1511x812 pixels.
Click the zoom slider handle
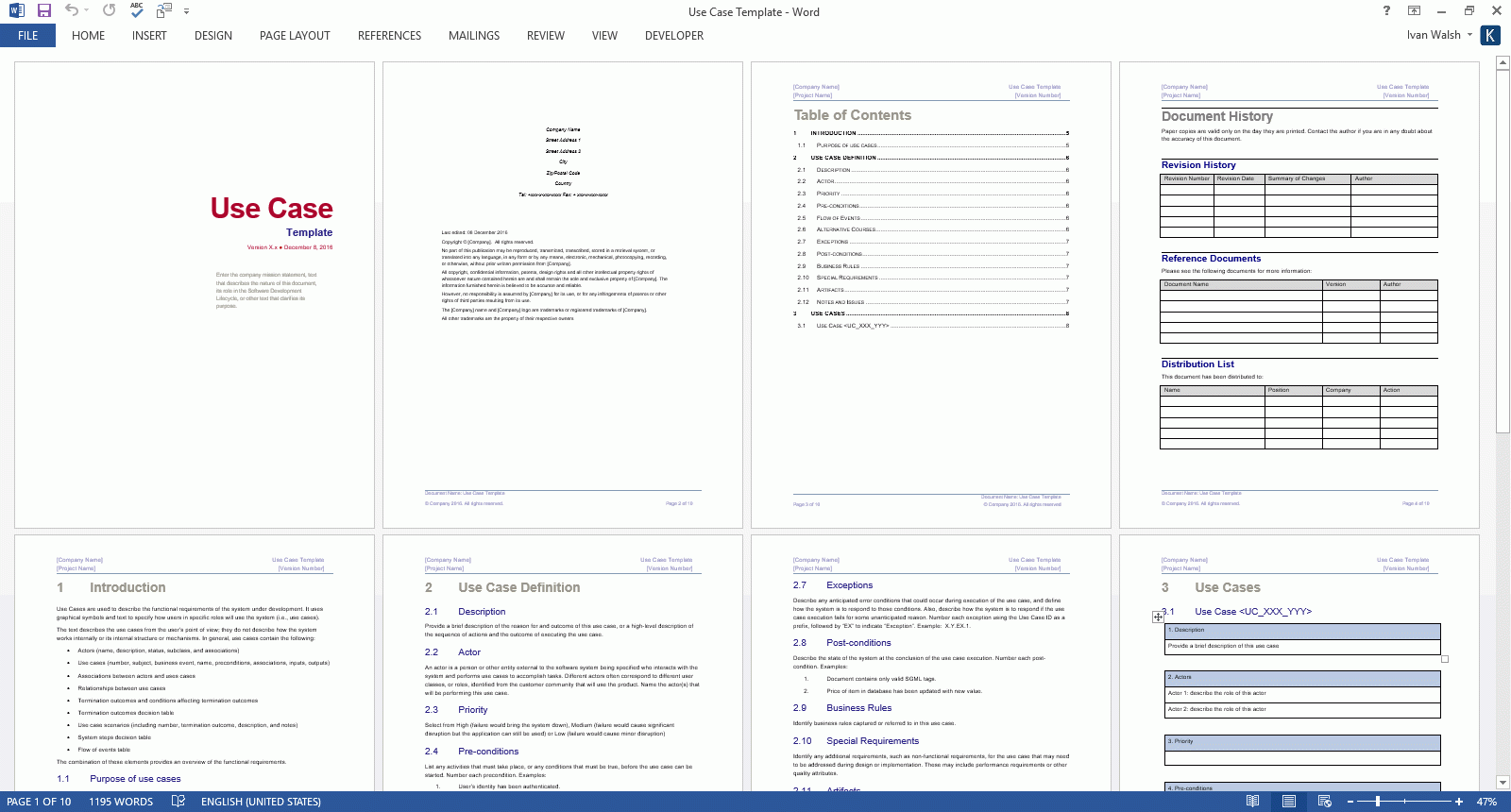point(1378,802)
